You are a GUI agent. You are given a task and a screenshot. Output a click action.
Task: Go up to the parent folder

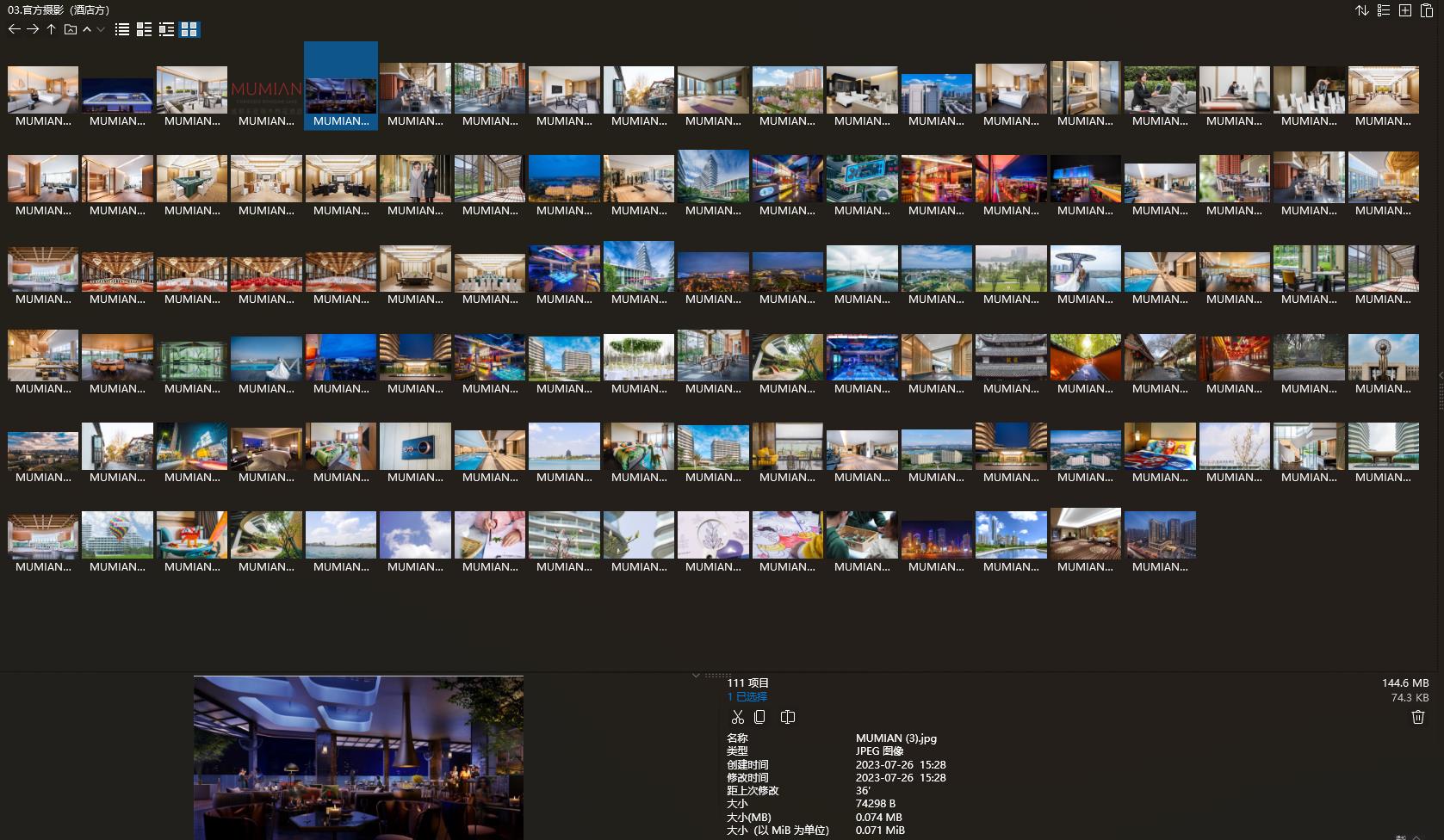(52, 29)
